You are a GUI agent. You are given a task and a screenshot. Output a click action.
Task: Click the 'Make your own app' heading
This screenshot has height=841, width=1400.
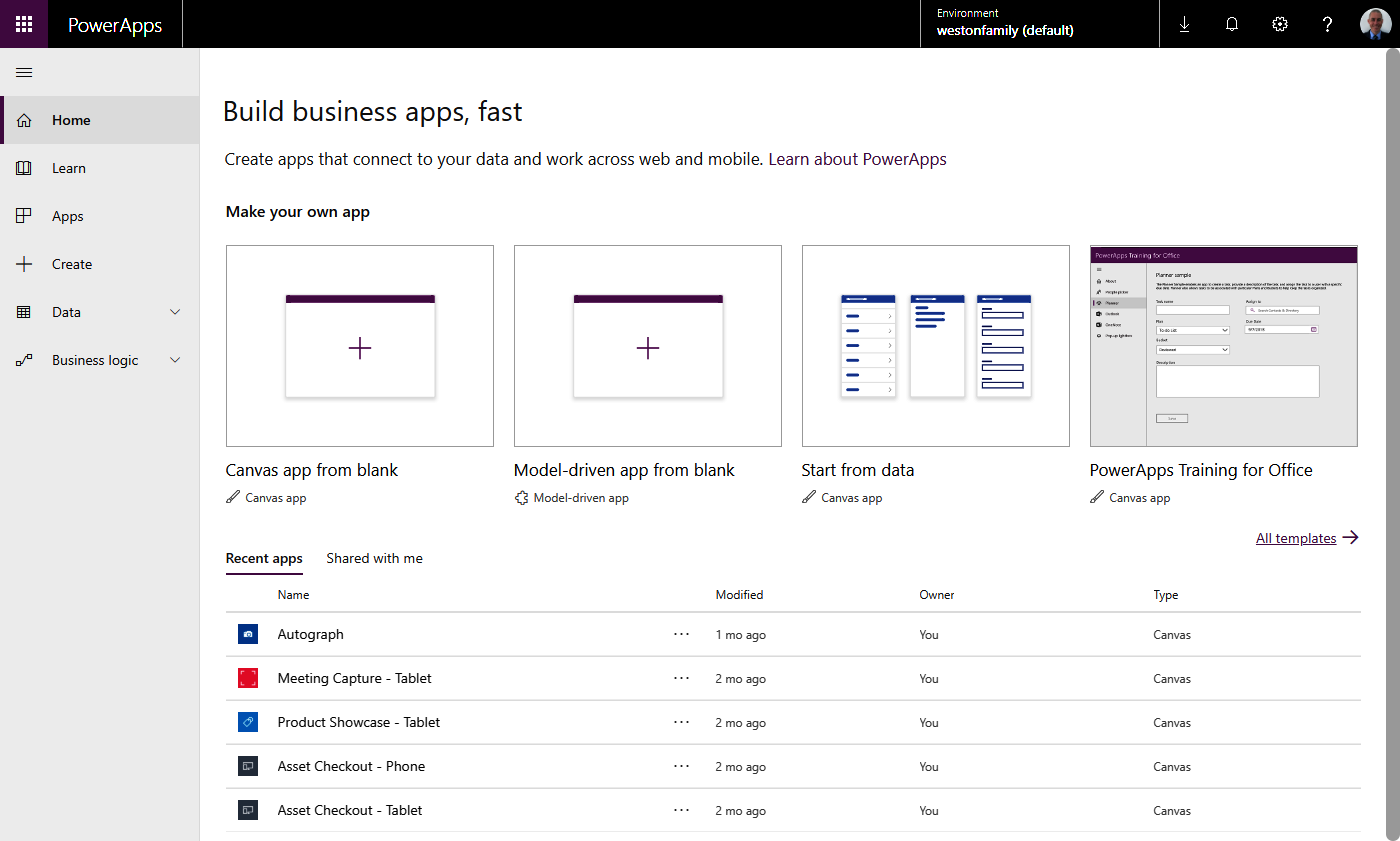(x=298, y=212)
